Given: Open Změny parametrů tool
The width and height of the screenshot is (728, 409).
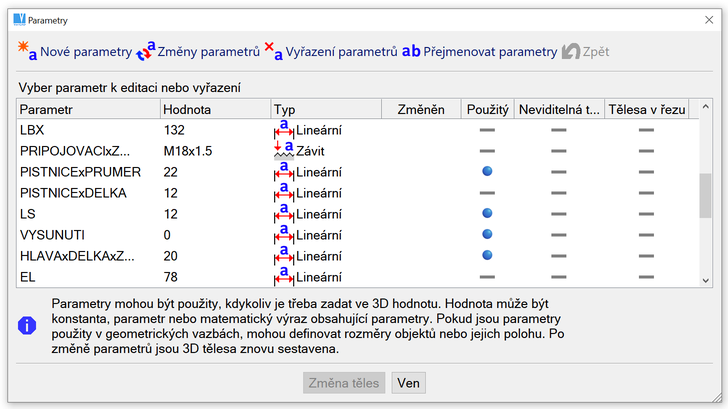Looking at the screenshot, I should [x=146, y=50].
